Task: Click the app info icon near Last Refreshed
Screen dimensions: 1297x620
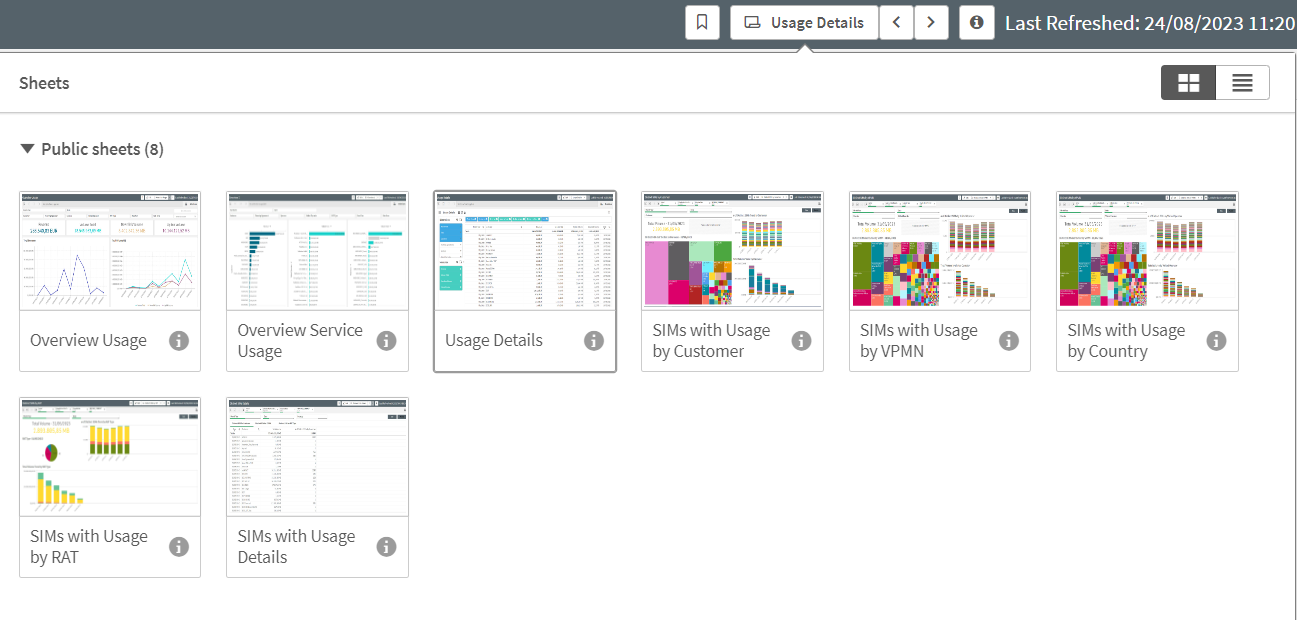Action: pyautogui.click(x=976, y=22)
